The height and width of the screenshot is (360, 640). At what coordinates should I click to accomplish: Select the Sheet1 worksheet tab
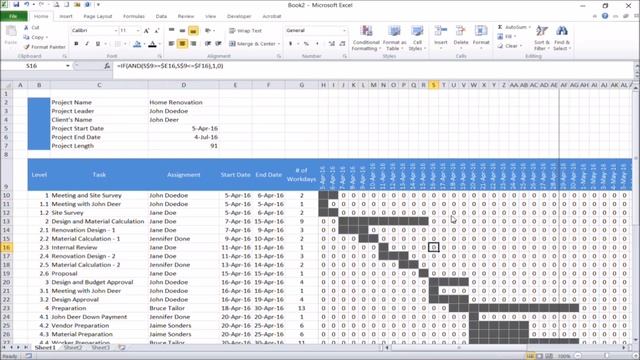pyautogui.click(x=45, y=348)
